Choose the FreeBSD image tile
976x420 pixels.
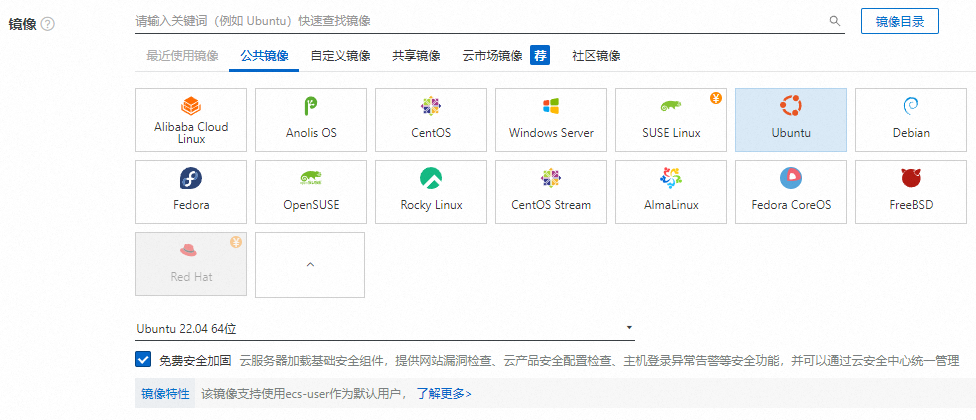point(911,192)
